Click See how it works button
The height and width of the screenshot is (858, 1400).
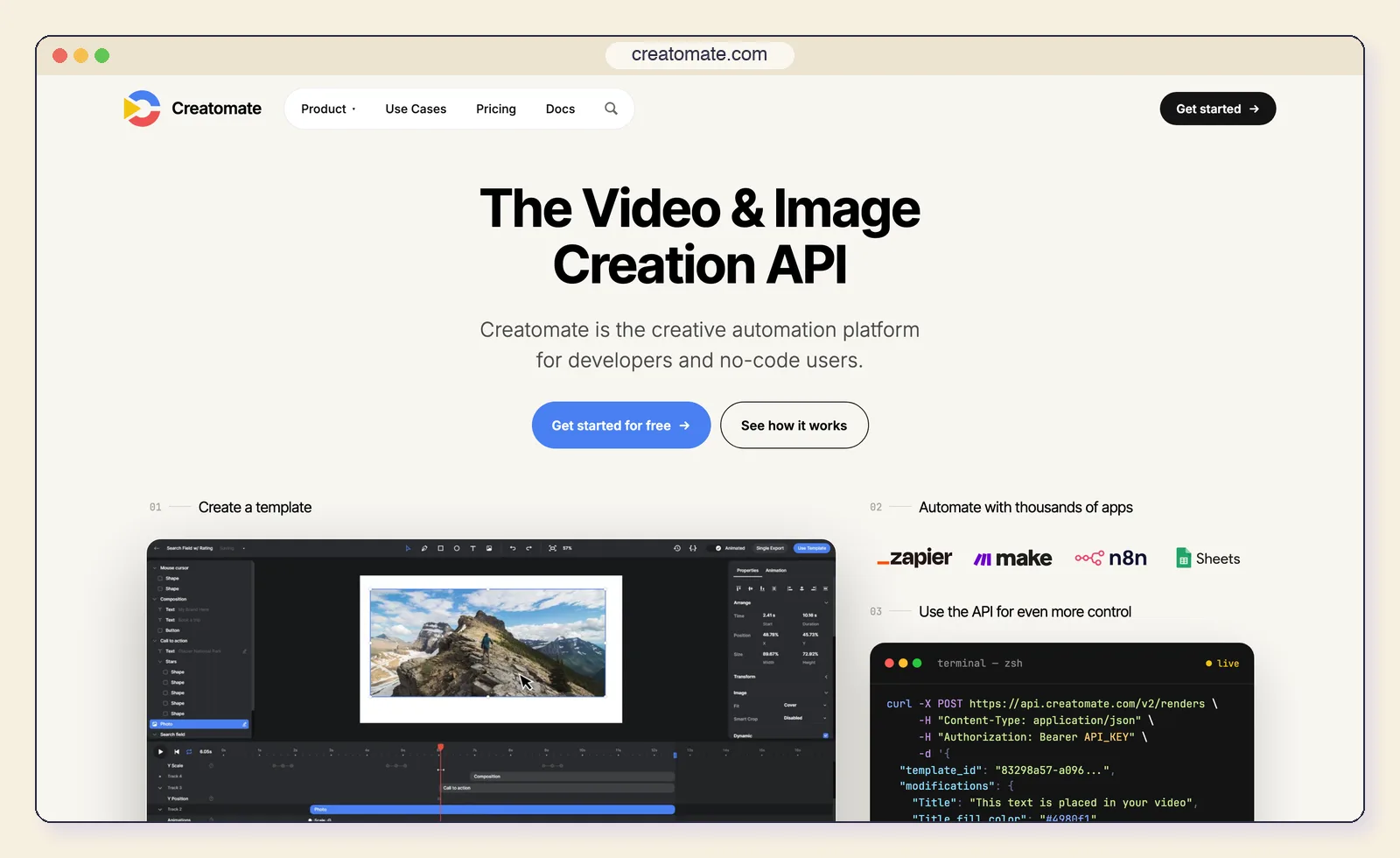[x=794, y=425]
